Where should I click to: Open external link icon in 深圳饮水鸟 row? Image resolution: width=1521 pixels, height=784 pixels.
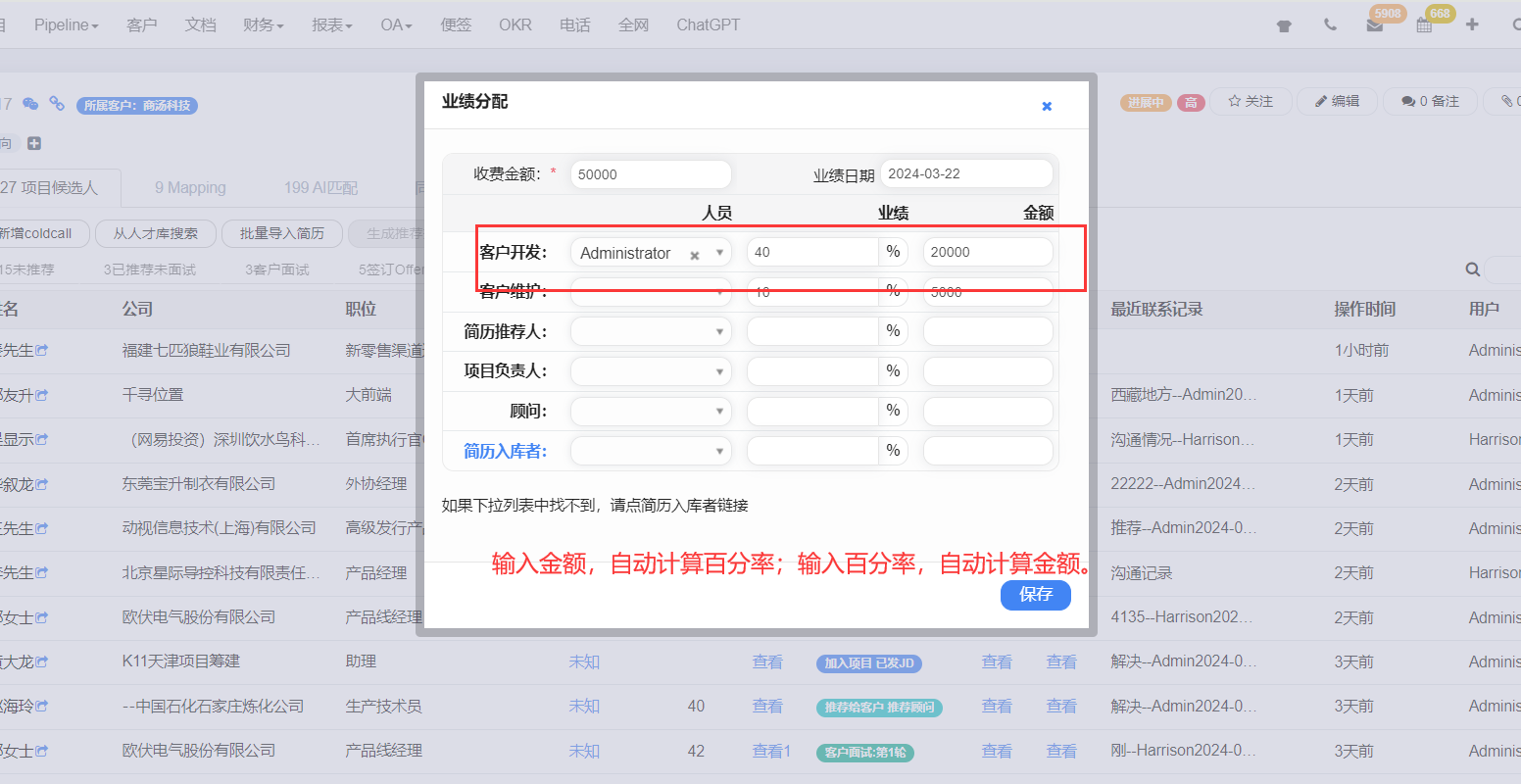coord(42,439)
